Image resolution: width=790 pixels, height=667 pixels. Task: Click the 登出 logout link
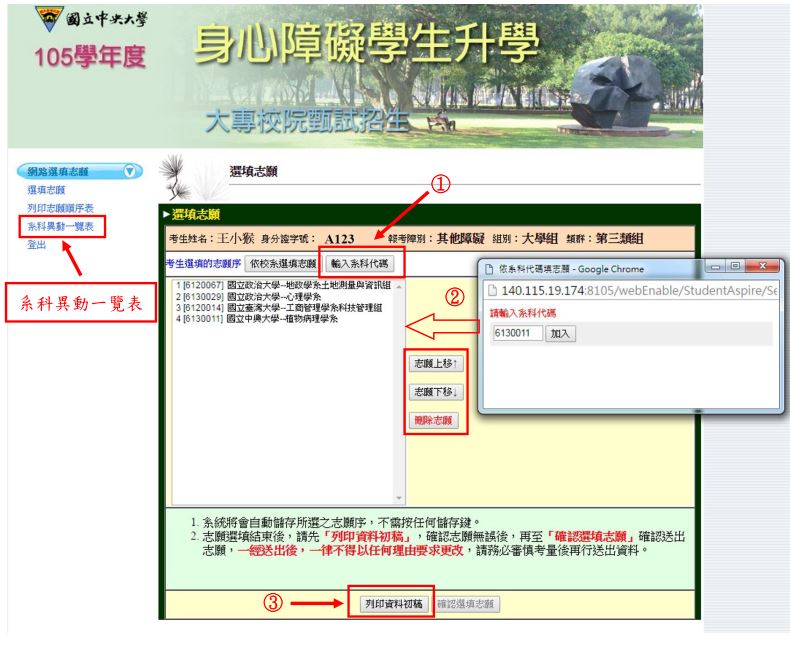(37, 244)
